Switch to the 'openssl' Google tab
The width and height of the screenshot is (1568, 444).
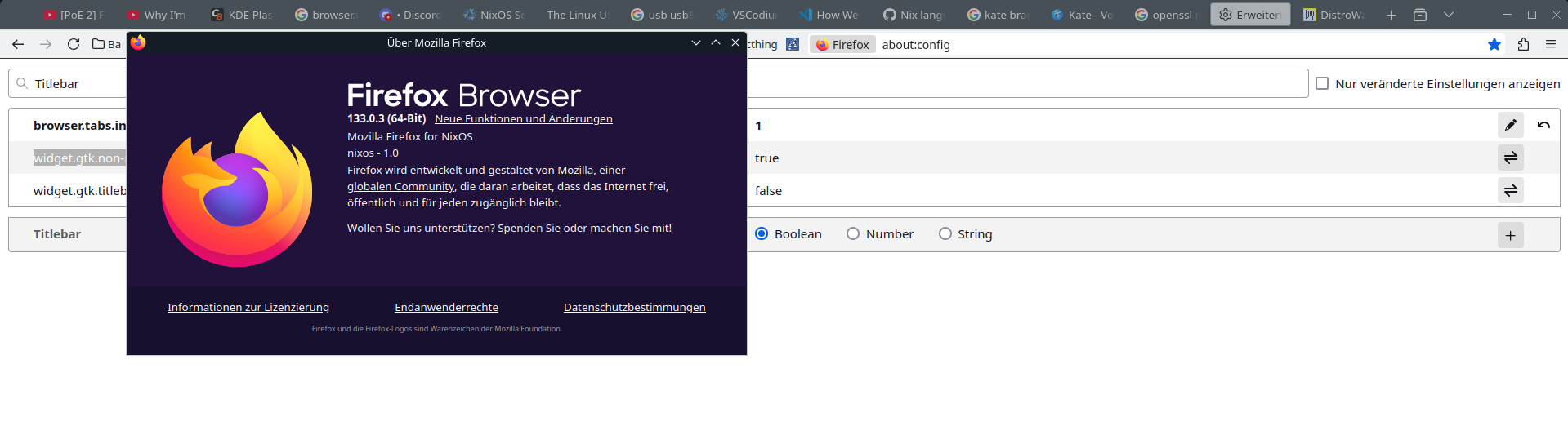[1167, 15]
